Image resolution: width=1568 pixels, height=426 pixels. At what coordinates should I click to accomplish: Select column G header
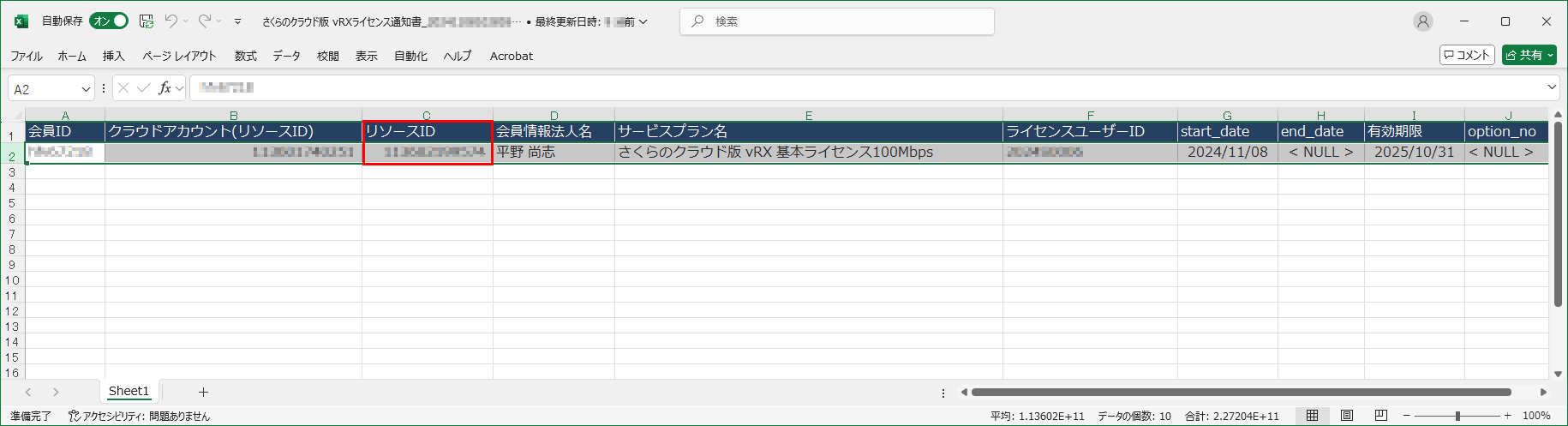pos(1228,115)
